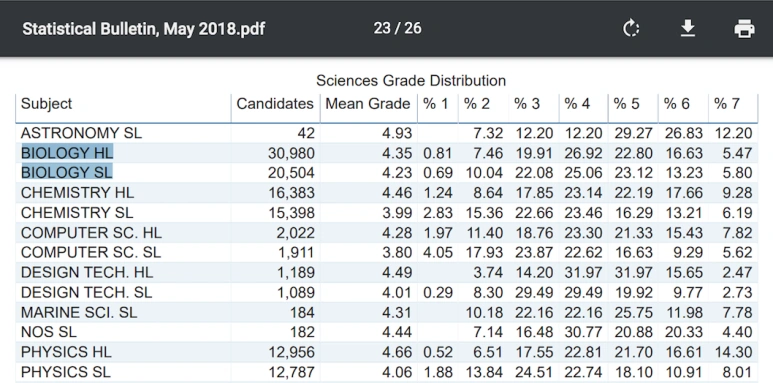Open the print dialog icon

pos(744,29)
